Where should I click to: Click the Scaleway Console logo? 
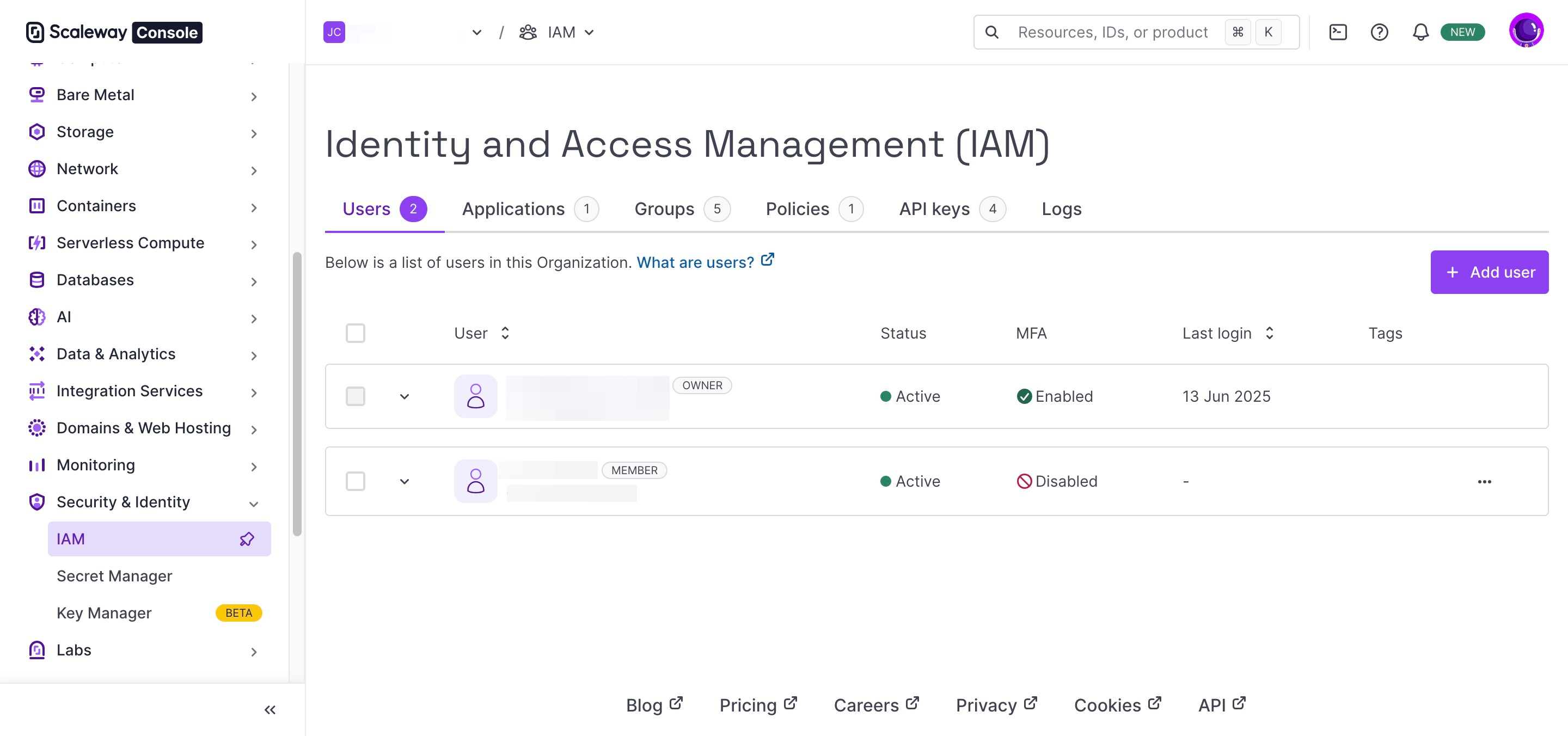pyautogui.click(x=114, y=32)
